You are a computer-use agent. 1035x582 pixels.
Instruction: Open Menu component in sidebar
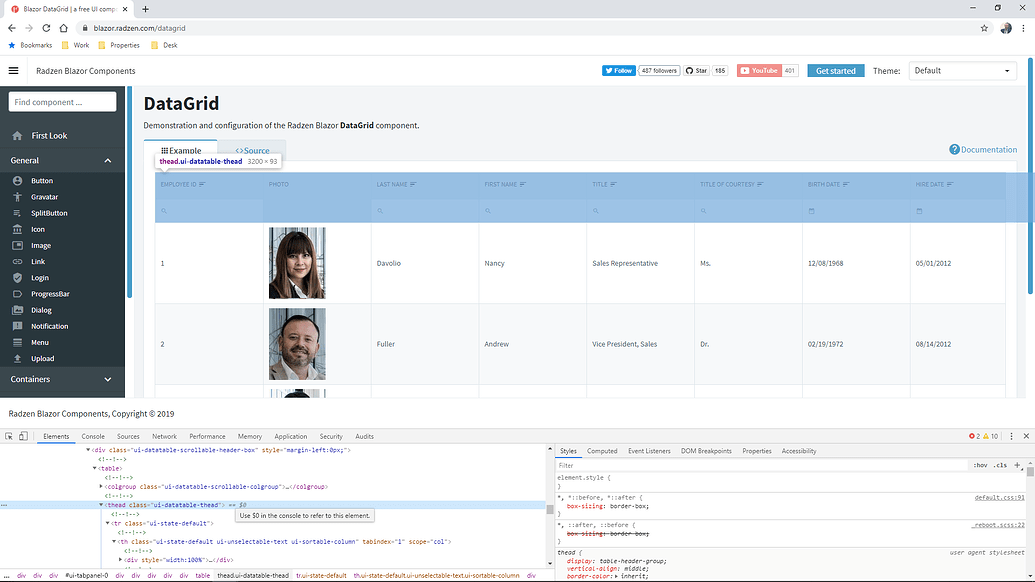tap(40, 342)
